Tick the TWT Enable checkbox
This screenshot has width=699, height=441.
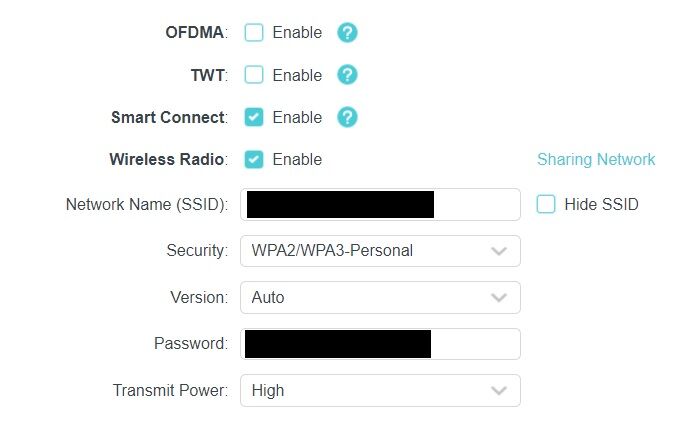pos(254,75)
